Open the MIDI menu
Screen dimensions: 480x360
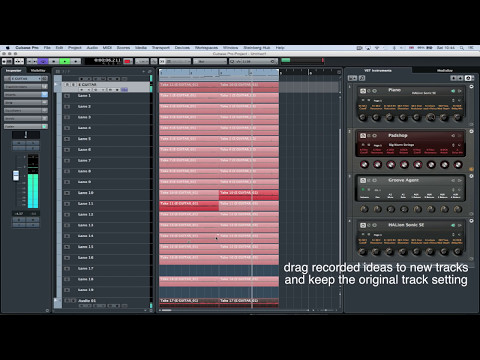(x=107, y=48)
